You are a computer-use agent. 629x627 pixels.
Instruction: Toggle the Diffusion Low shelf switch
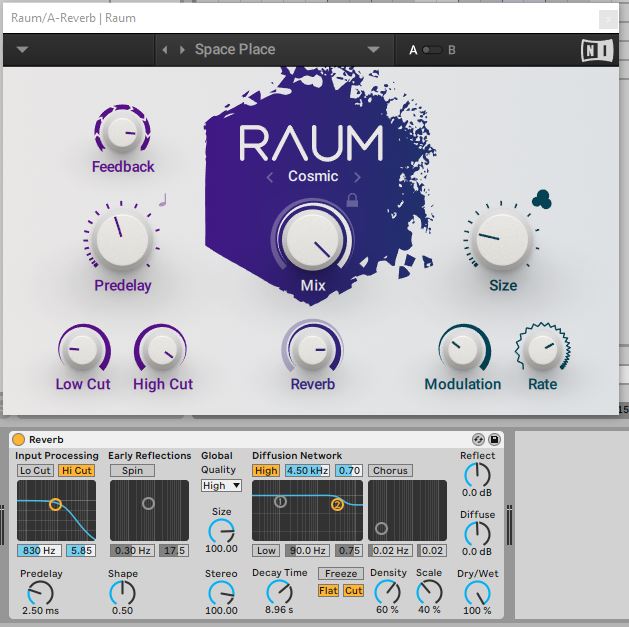point(266,550)
